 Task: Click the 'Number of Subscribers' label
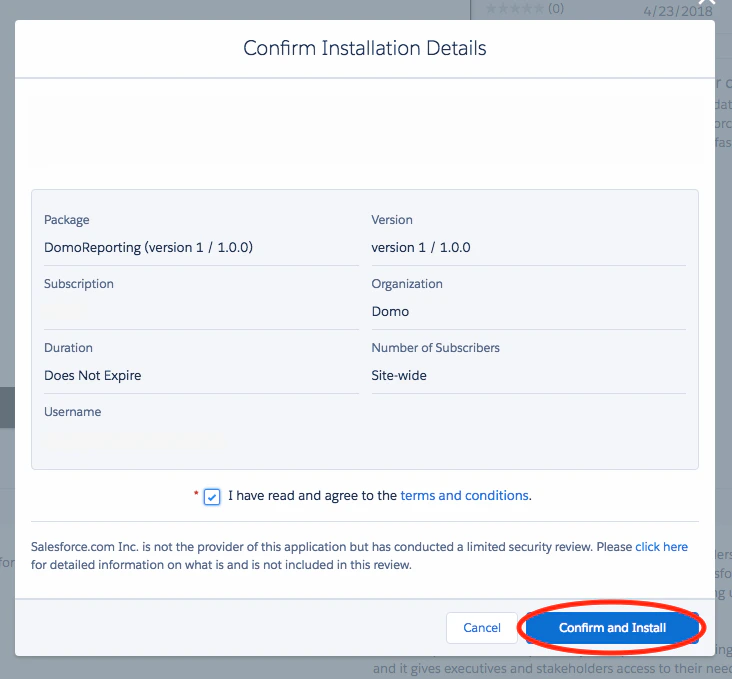click(x=435, y=348)
